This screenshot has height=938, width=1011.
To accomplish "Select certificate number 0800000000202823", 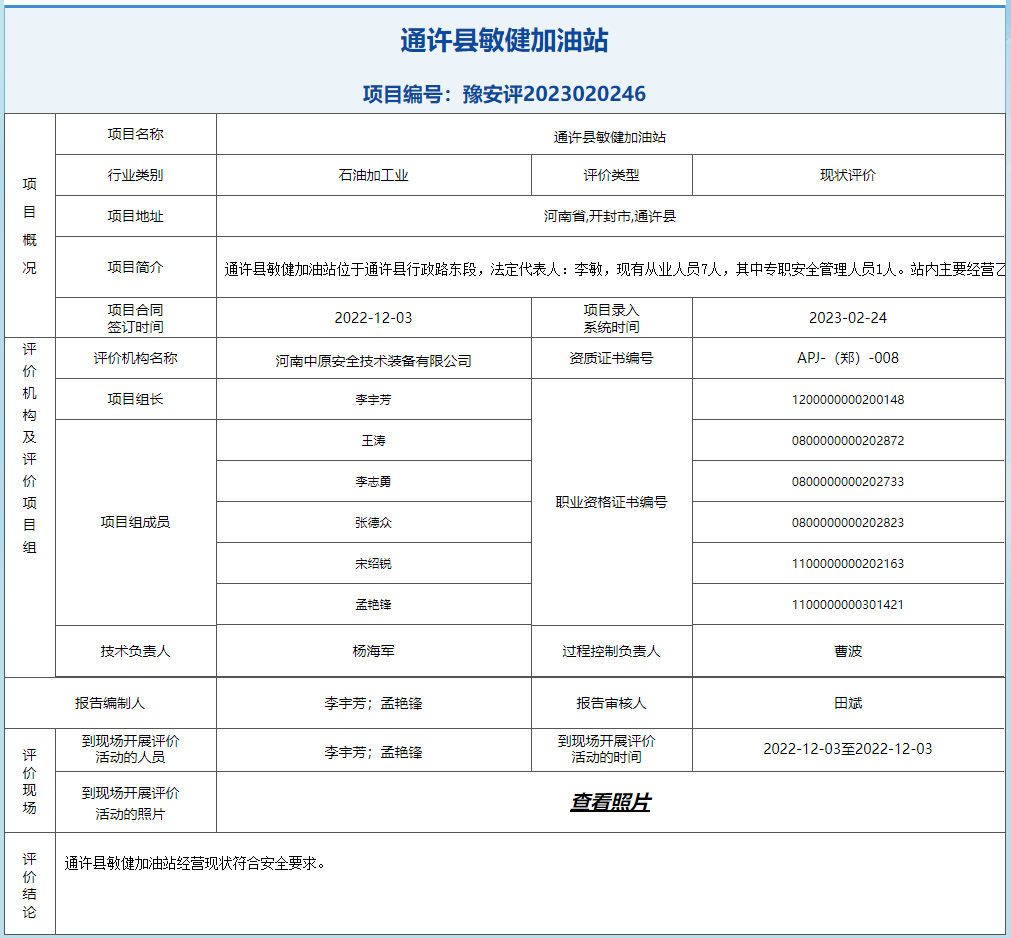I will (x=848, y=523).
